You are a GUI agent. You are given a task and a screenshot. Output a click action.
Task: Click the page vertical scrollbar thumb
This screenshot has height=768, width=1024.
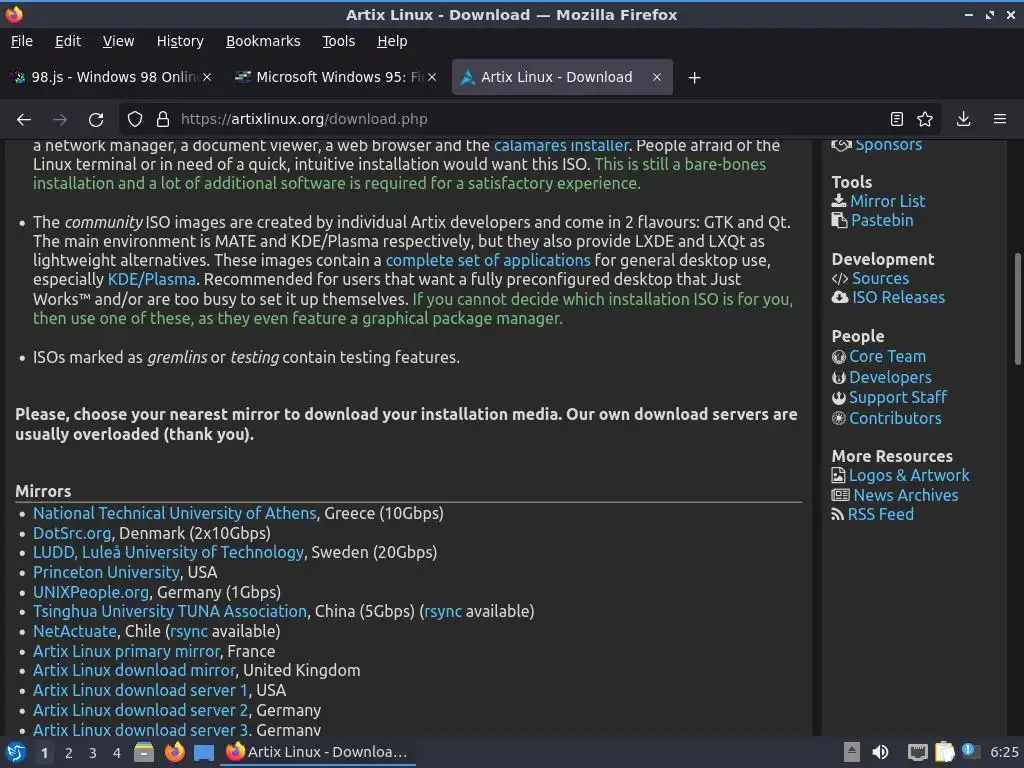click(1017, 309)
